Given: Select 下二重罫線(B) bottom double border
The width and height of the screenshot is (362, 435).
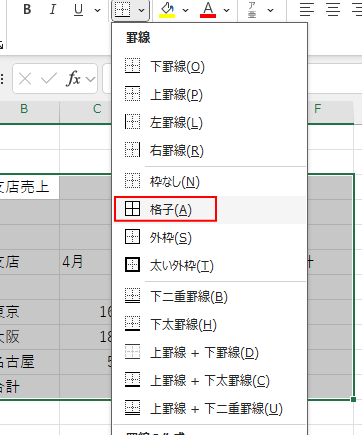Looking at the screenshot, I should click(209, 296).
